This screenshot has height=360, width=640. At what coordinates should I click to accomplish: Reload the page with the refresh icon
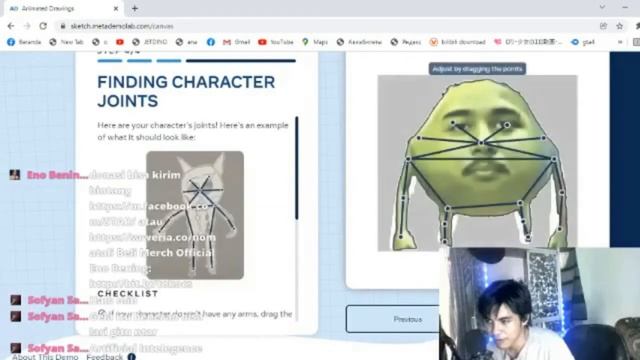point(43,26)
